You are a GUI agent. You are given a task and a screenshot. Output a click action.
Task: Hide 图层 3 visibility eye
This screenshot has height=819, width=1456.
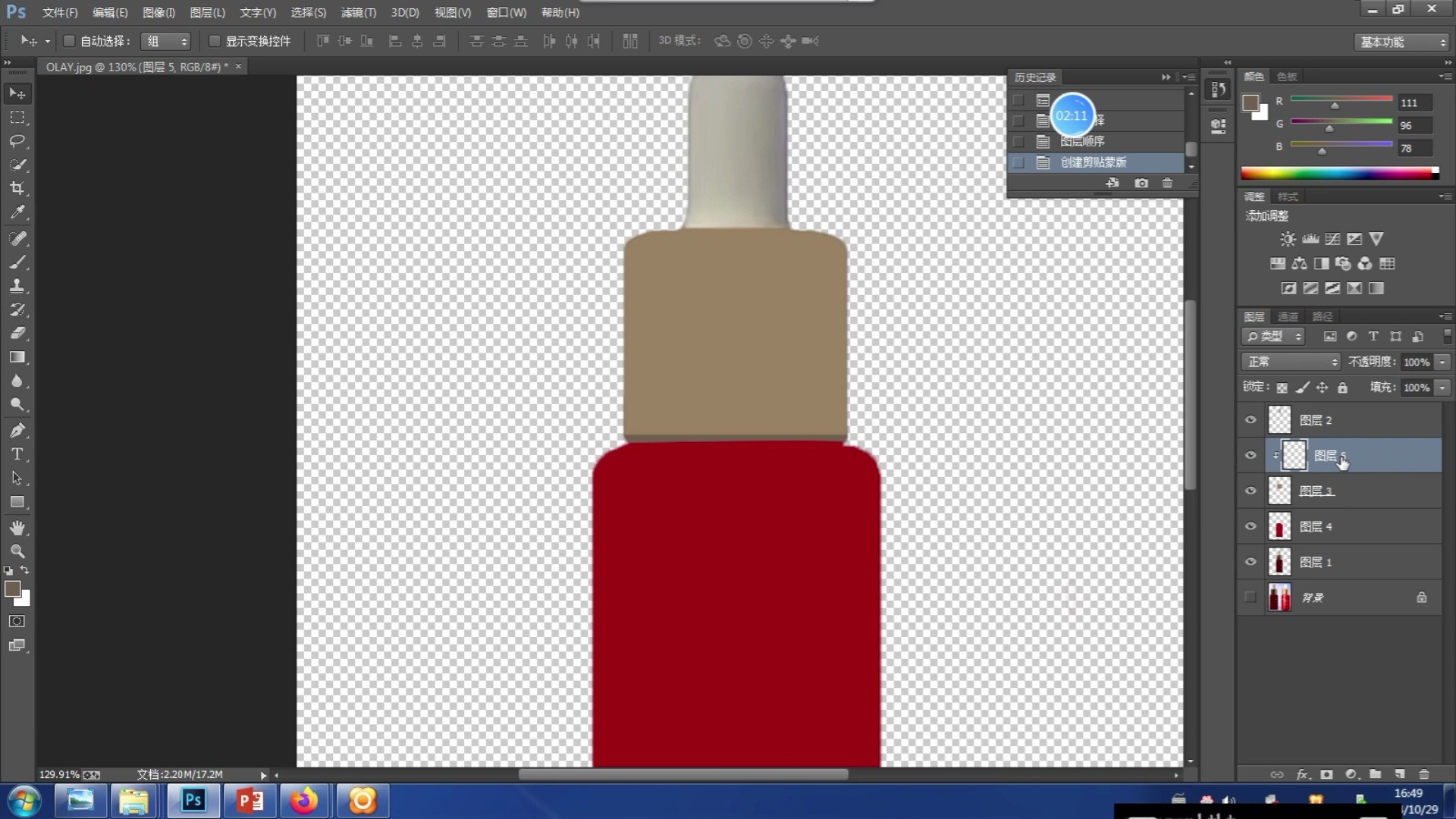(1250, 491)
